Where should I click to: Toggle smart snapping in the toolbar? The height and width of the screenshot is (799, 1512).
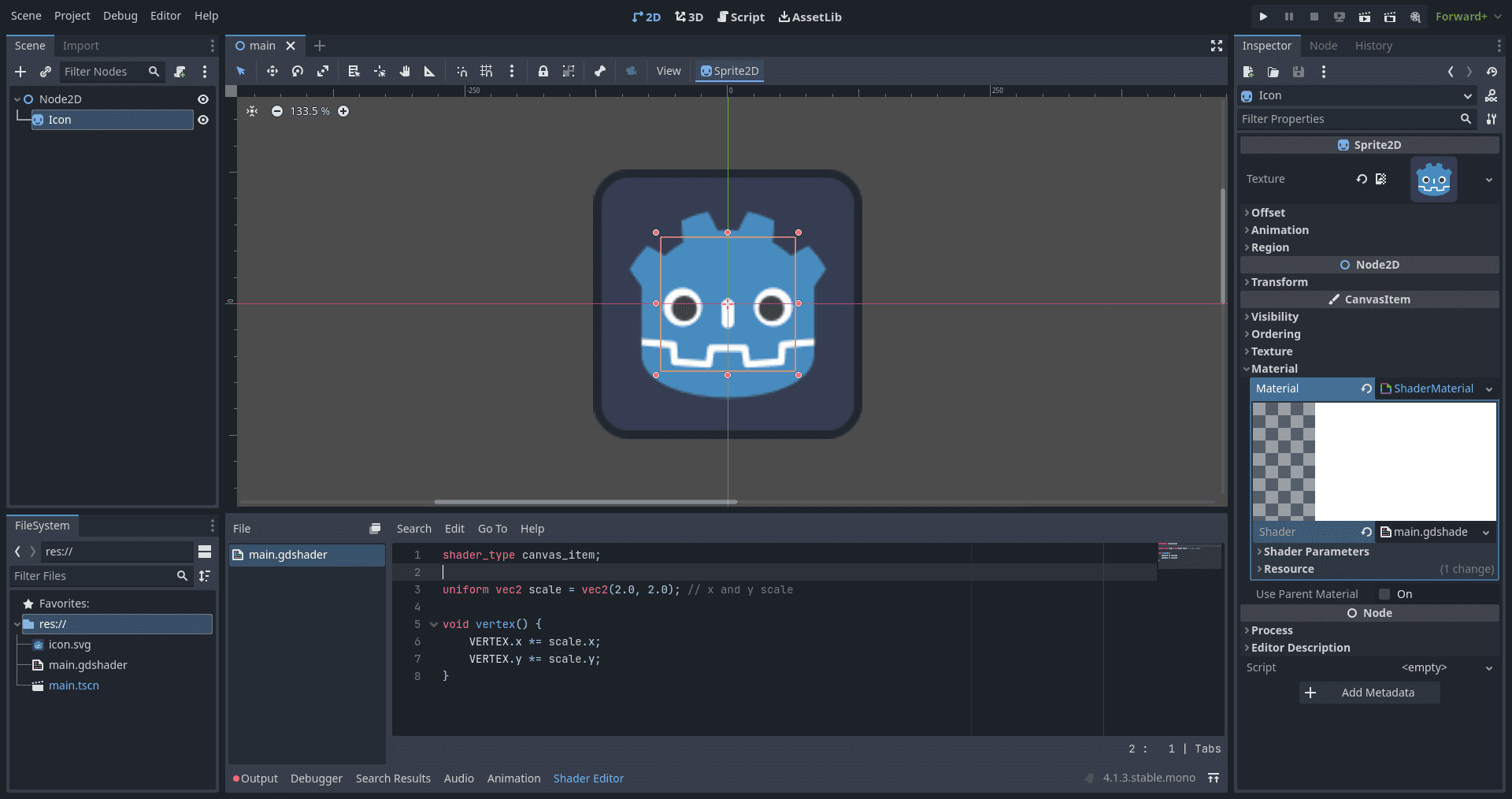tap(462, 71)
